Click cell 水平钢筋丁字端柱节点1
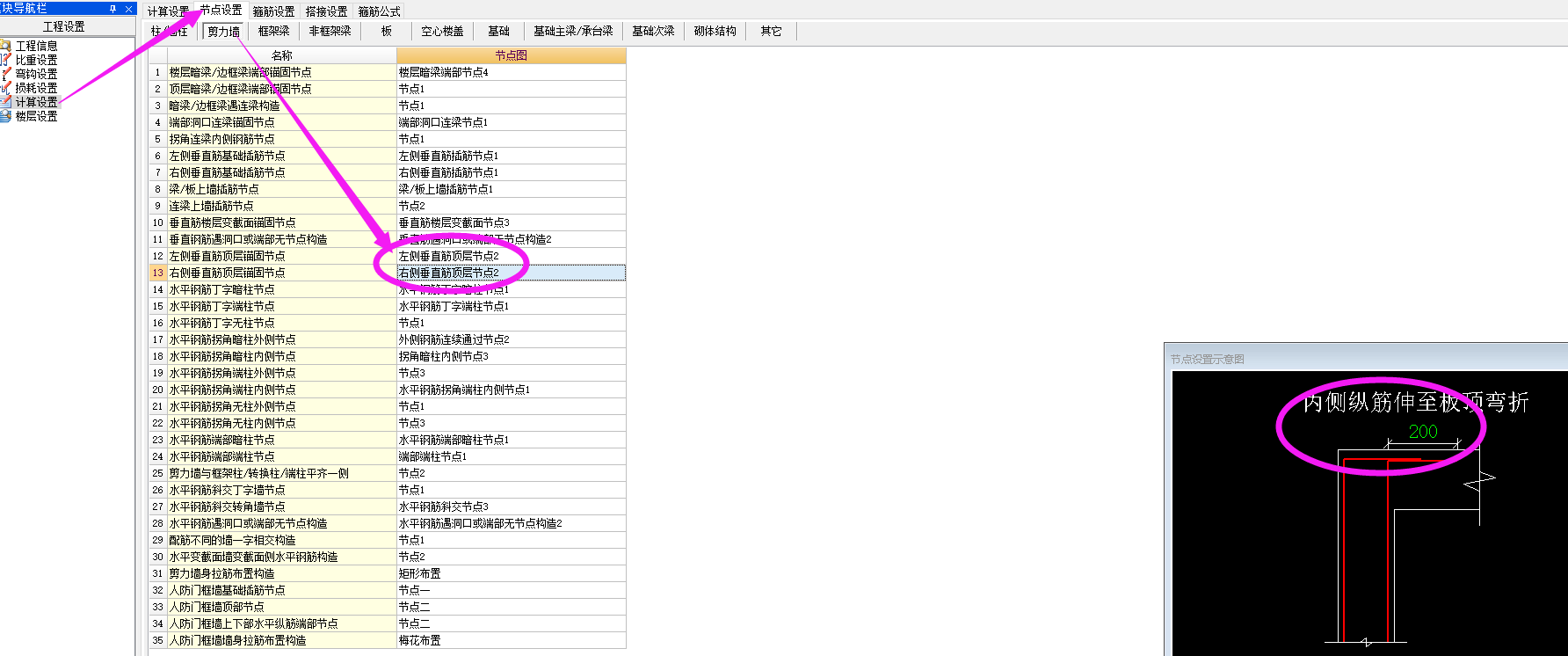Viewport: 1568px width, 656px height. 511,306
